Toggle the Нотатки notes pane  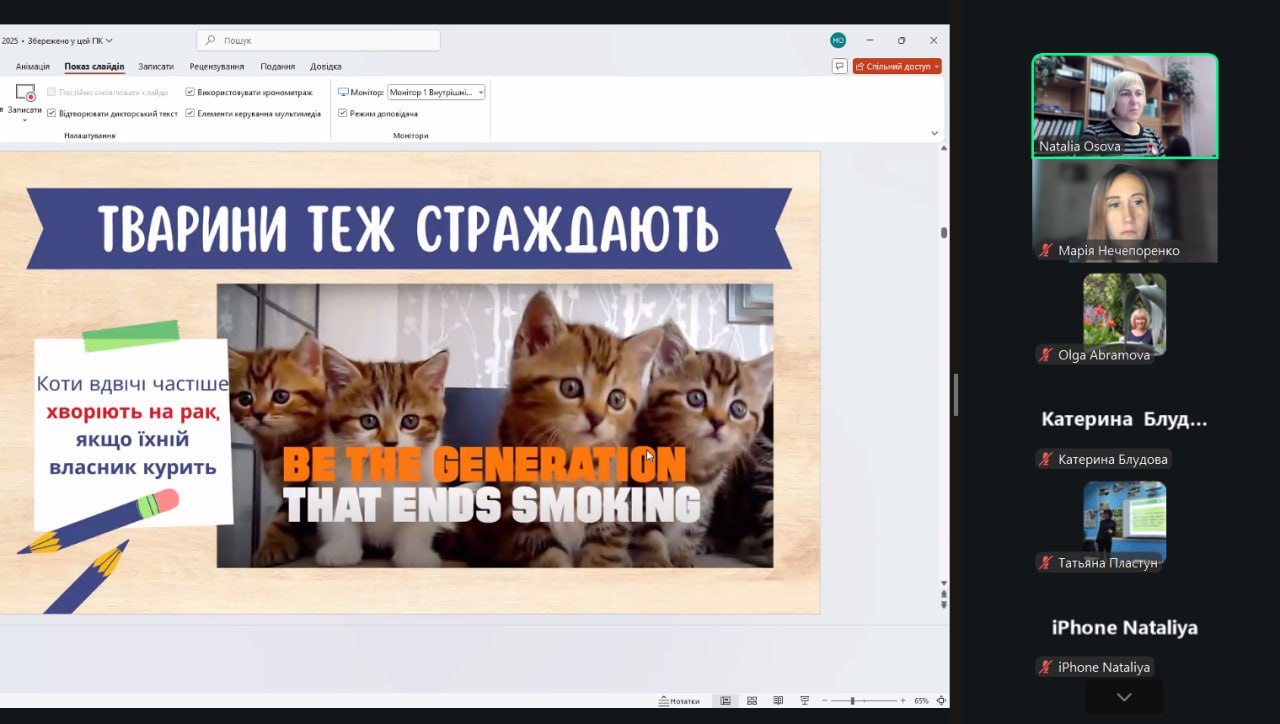(x=679, y=701)
